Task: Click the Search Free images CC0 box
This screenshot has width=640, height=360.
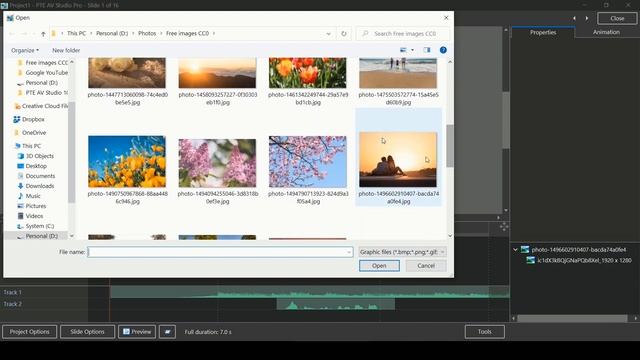Action: pyautogui.click(x=403, y=33)
